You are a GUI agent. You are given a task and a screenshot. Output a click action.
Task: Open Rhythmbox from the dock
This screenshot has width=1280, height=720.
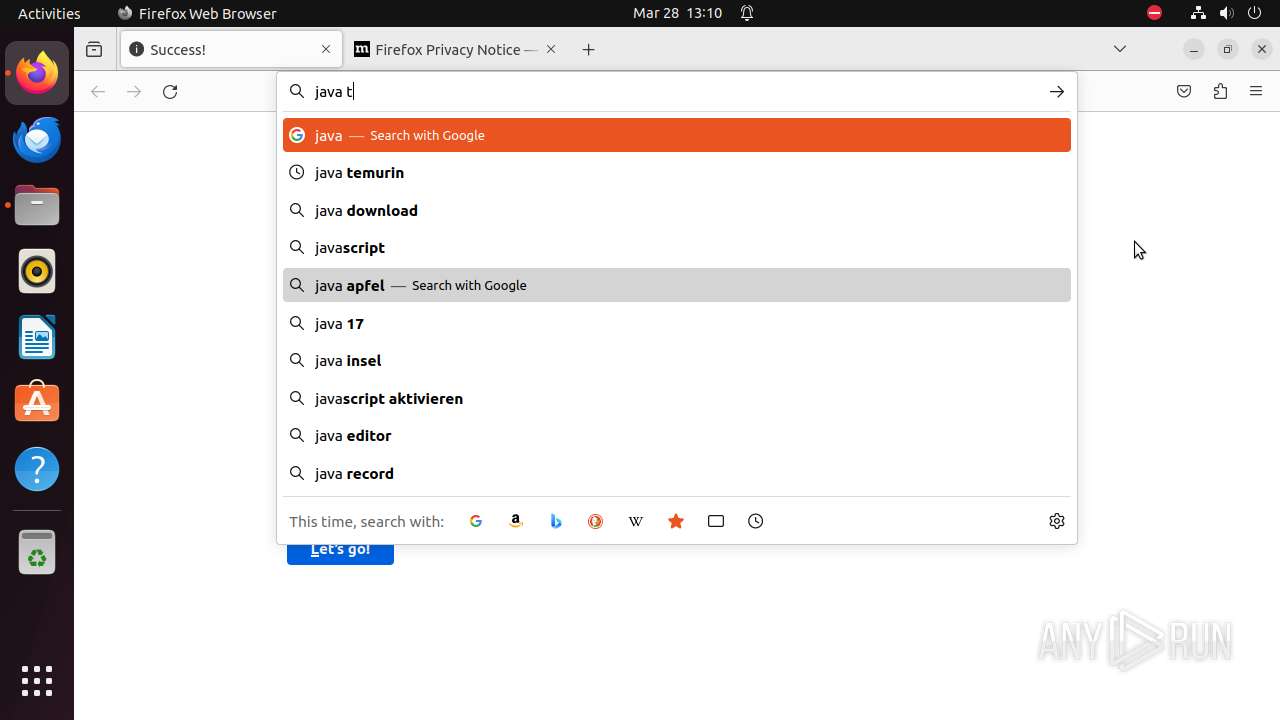pos(37,271)
